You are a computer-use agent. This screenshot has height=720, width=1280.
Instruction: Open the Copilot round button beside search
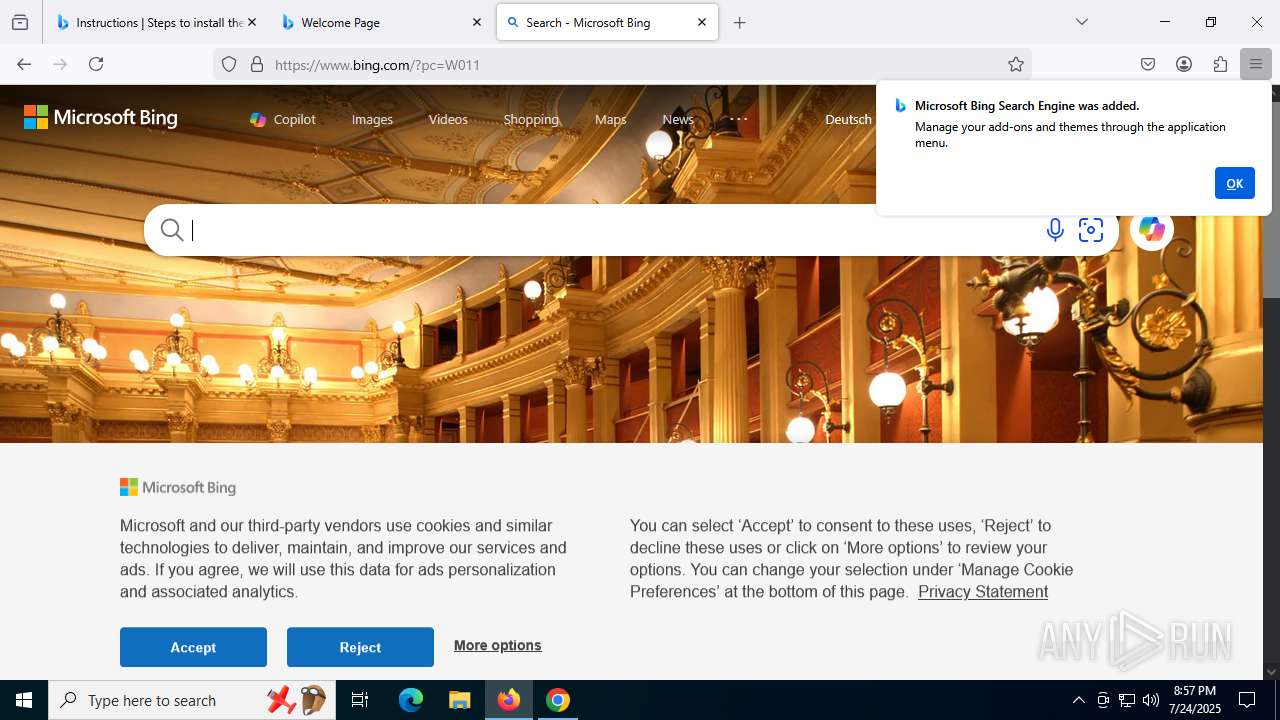point(1152,229)
